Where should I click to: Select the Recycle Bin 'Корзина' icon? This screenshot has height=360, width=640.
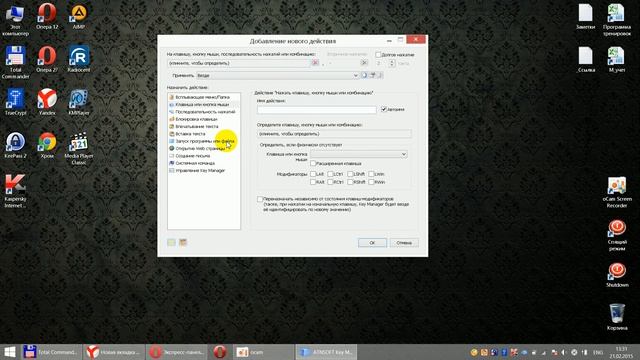click(x=617, y=317)
